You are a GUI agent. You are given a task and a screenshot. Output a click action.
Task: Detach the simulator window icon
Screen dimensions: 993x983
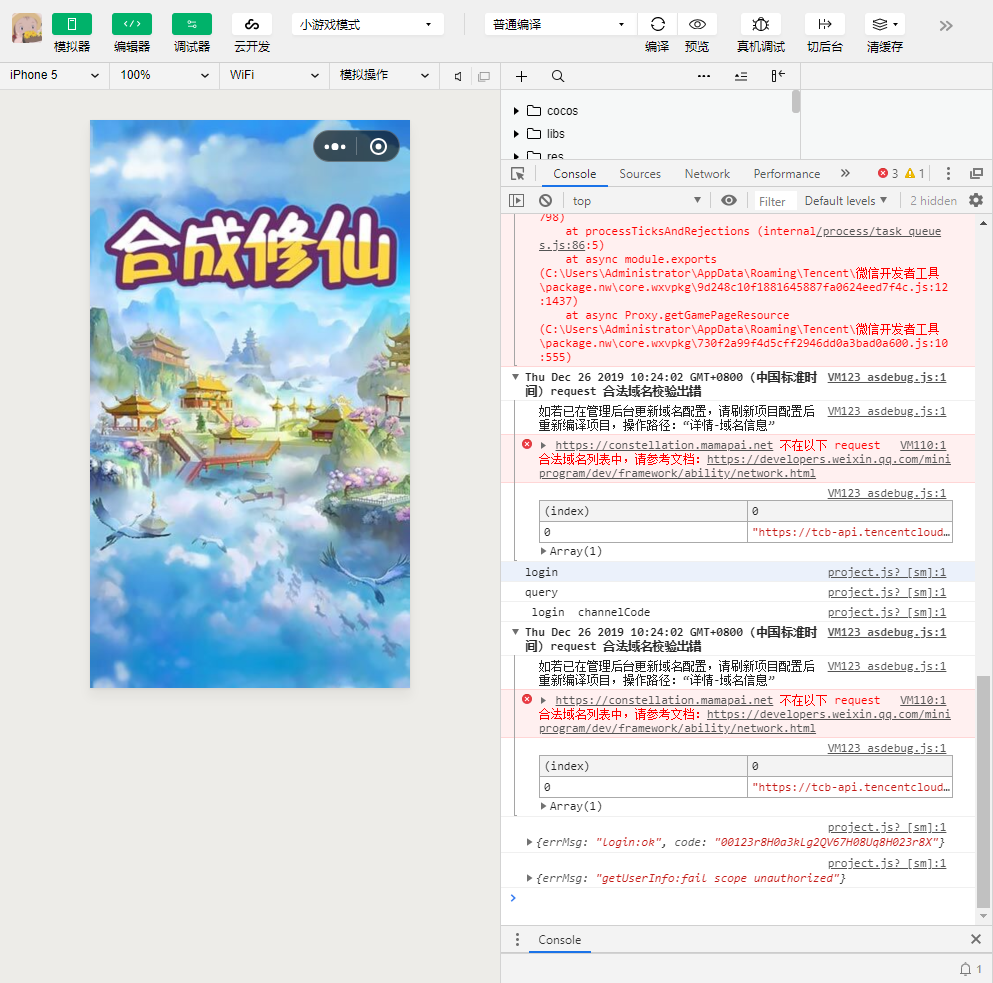[x=484, y=77]
